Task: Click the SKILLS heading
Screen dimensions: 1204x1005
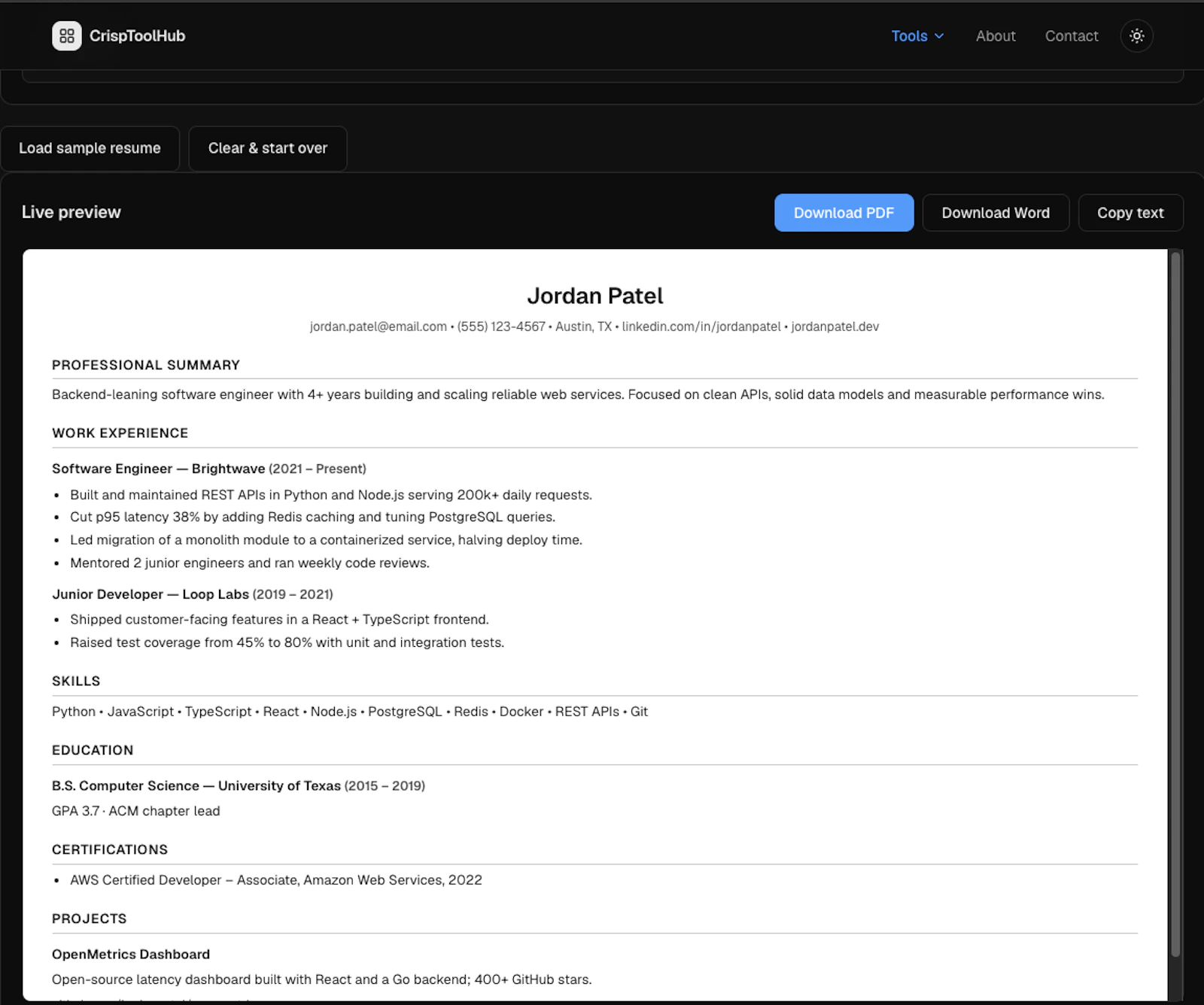Action: 76,681
